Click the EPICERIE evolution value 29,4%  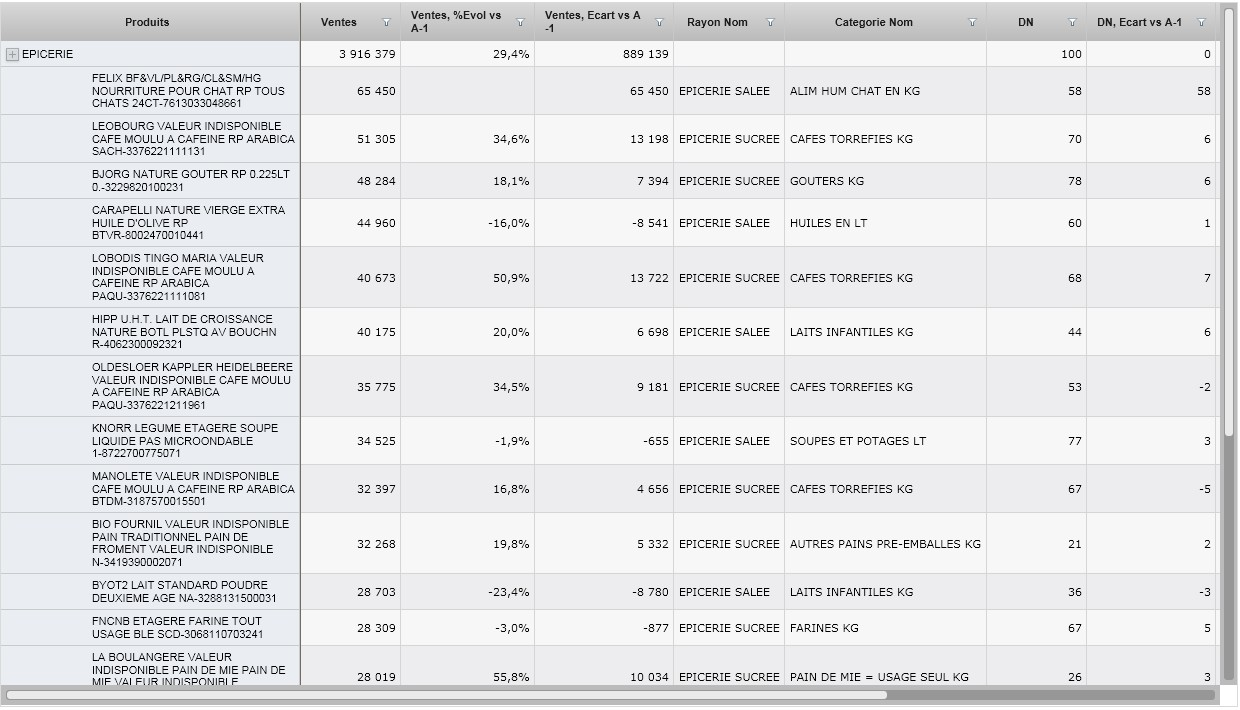(511, 54)
